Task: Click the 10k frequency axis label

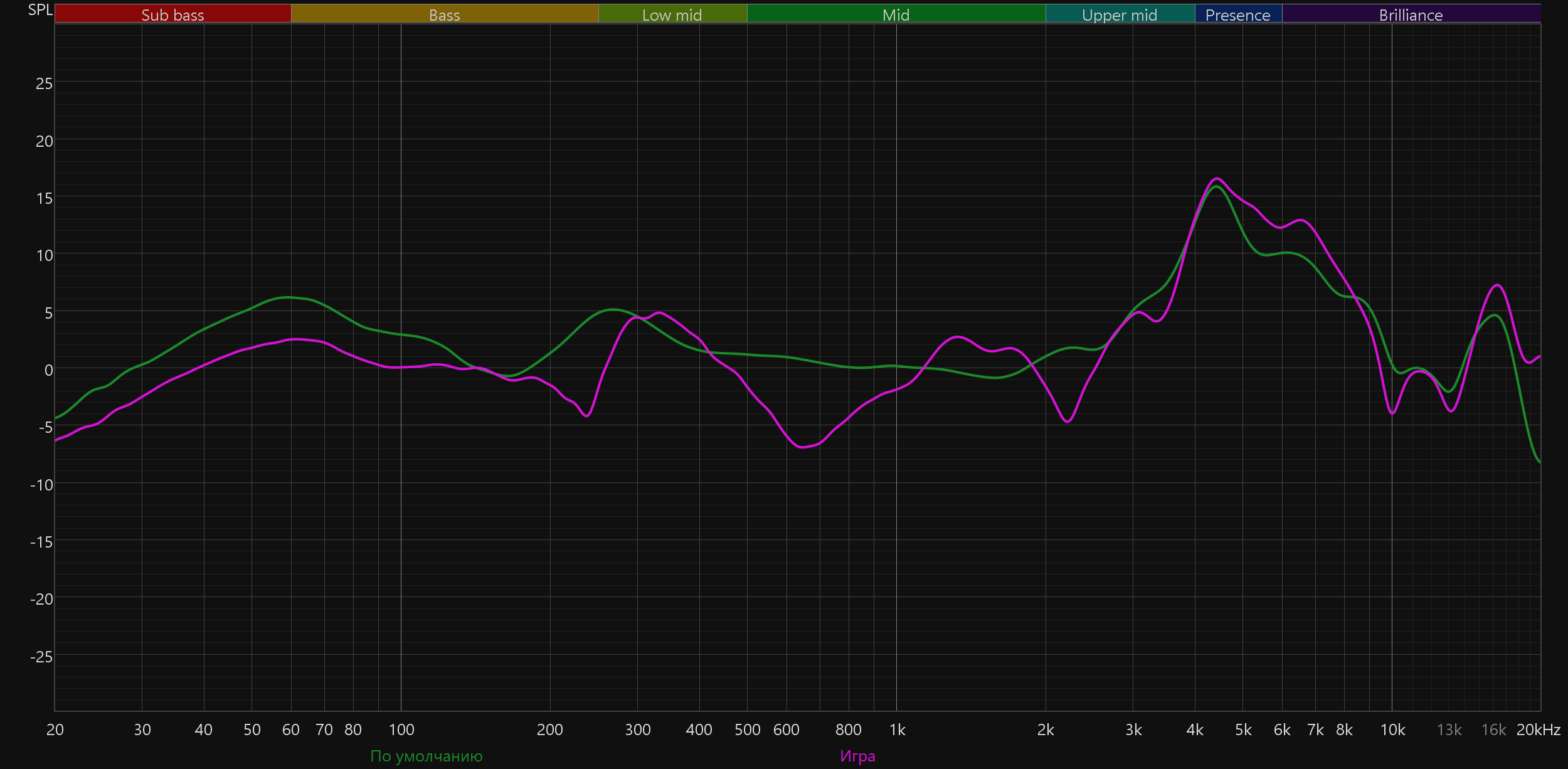Action: pyautogui.click(x=1392, y=729)
